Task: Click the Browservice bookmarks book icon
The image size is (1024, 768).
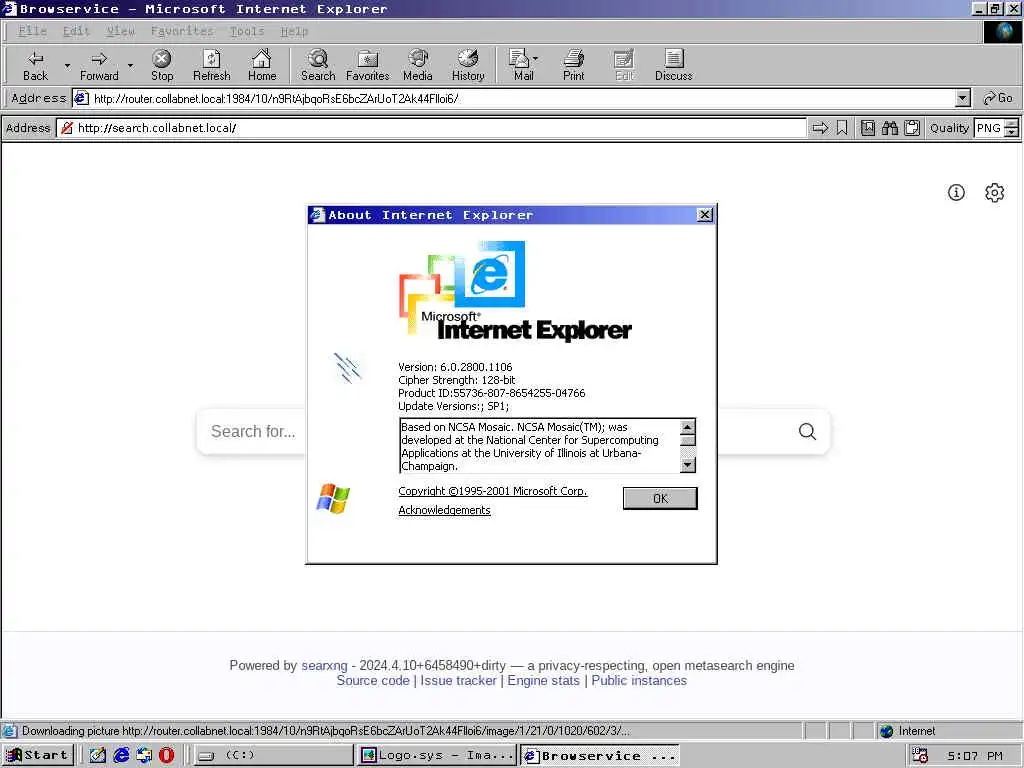Action: [x=867, y=128]
